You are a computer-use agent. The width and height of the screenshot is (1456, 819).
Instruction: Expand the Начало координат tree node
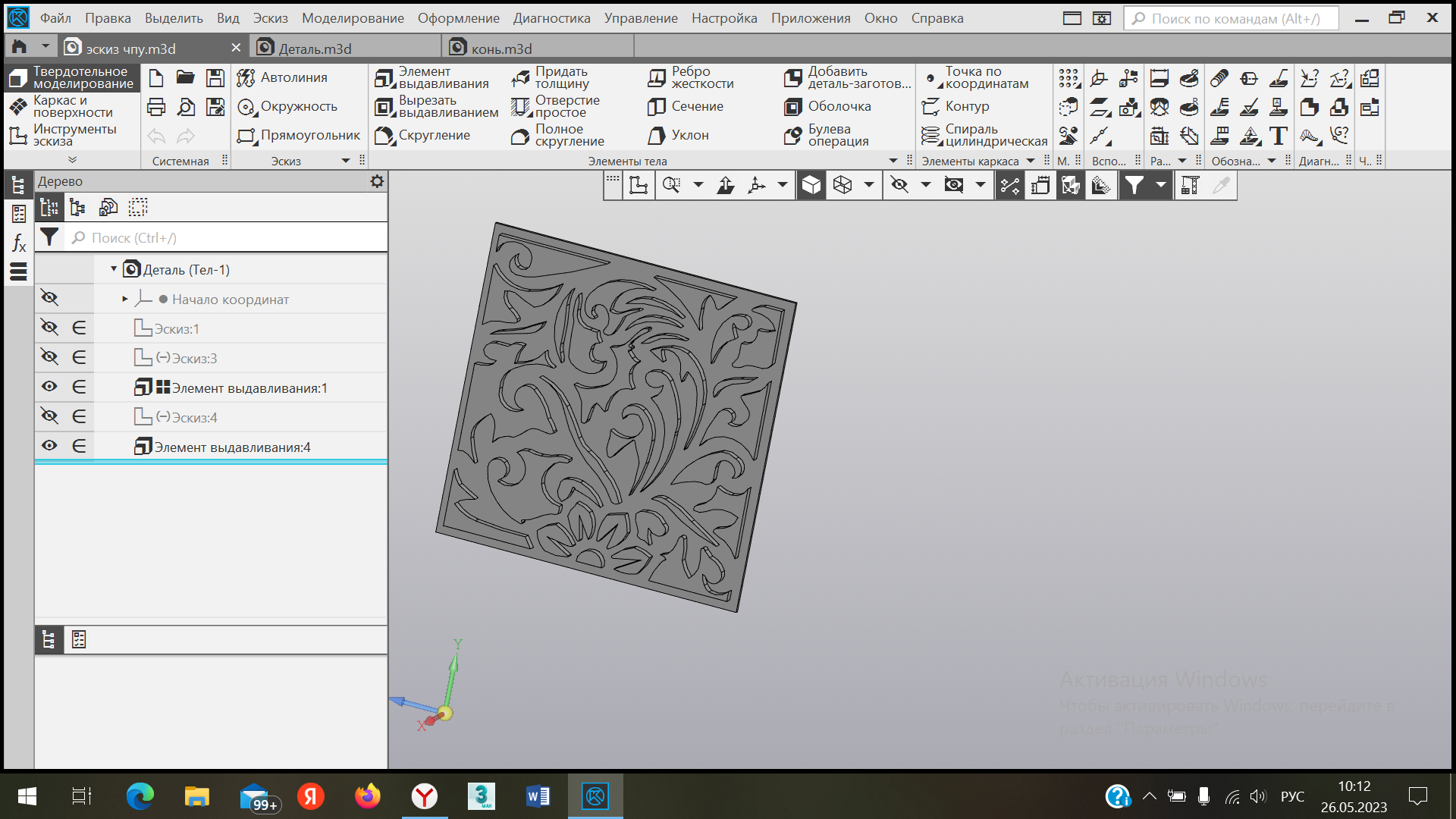125,299
